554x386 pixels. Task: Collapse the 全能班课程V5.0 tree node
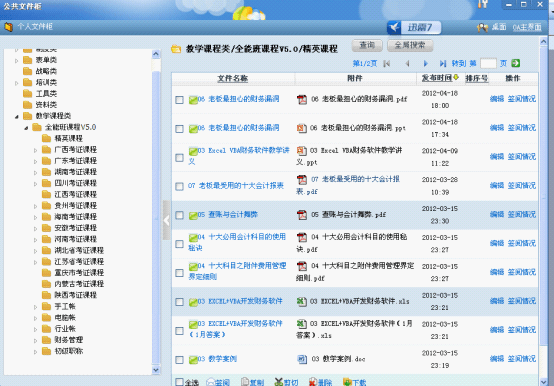pyautogui.click(x=26, y=128)
